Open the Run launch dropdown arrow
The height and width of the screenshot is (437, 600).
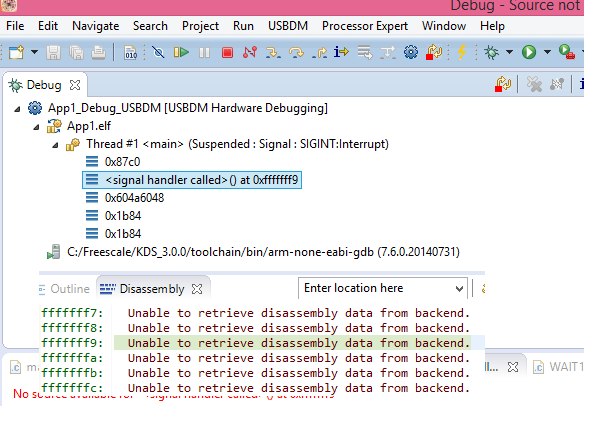coord(547,52)
